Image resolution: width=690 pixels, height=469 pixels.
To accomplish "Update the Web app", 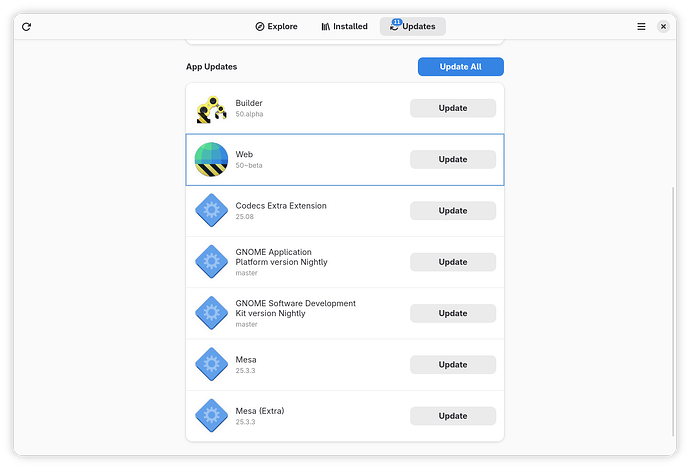I will [452, 159].
